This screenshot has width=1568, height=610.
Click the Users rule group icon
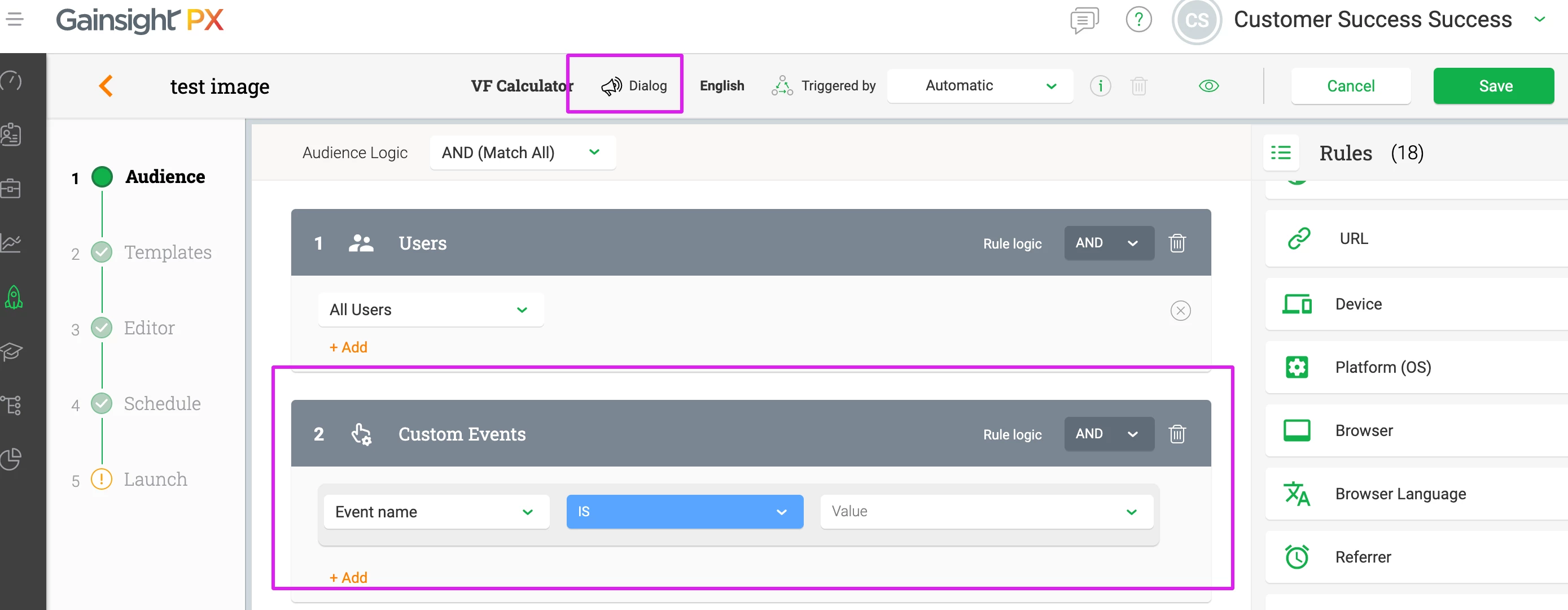point(361,243)
